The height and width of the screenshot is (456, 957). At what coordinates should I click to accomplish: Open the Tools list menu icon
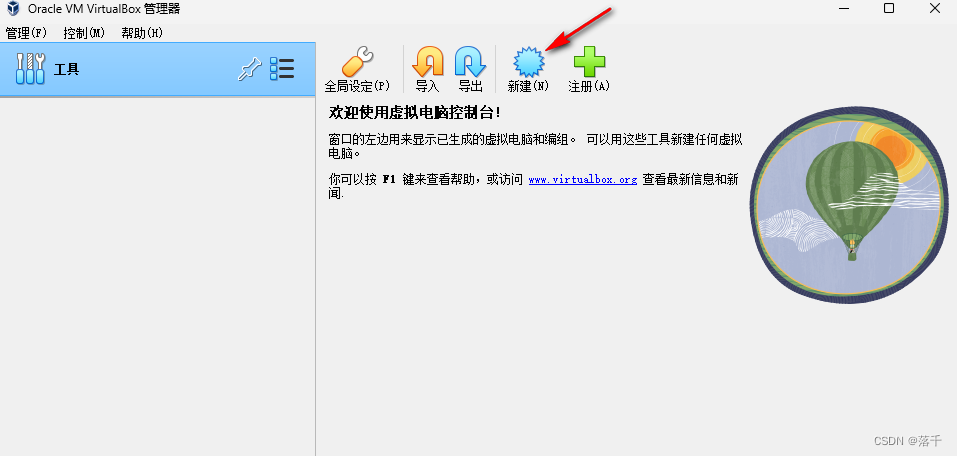(x=282, y=69)
